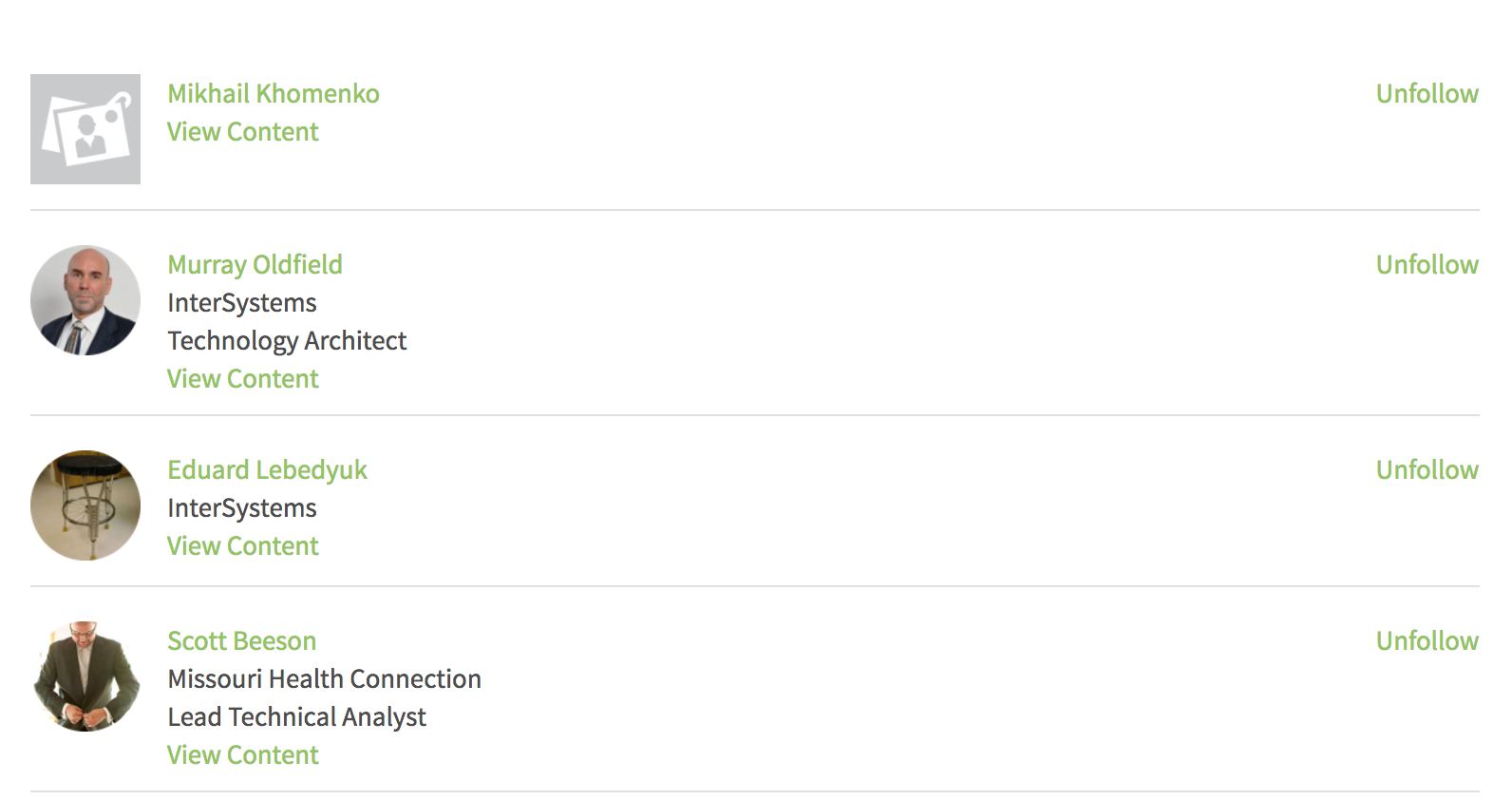
Task: Open Eduard Lebedyuk's profile name link
Action: click(x=267, y=469)
